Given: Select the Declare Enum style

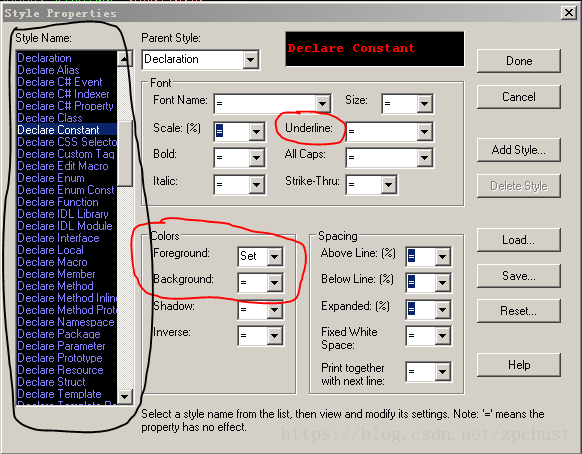Looking at the screenshot, I should 67,178.
